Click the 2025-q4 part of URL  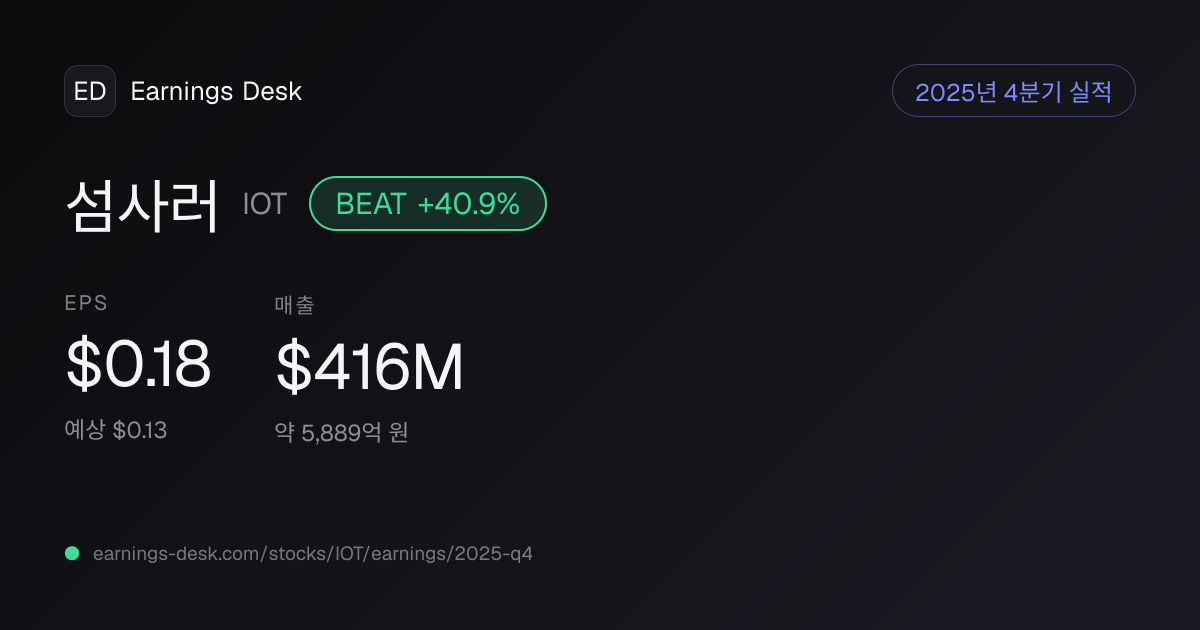(496, 553)
